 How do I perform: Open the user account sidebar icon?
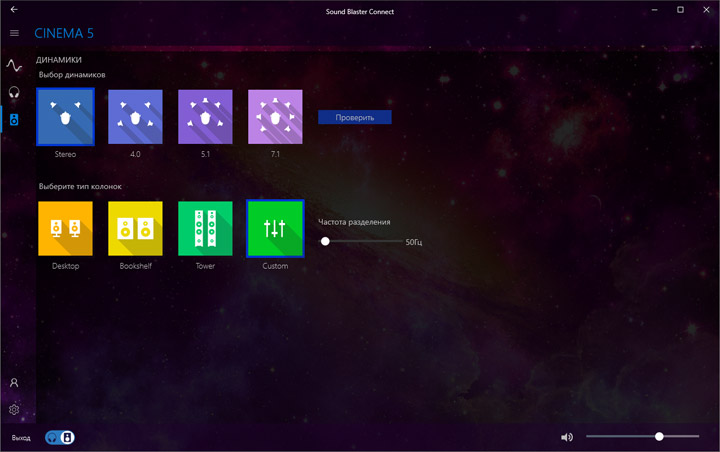click(x=14, y=383)
